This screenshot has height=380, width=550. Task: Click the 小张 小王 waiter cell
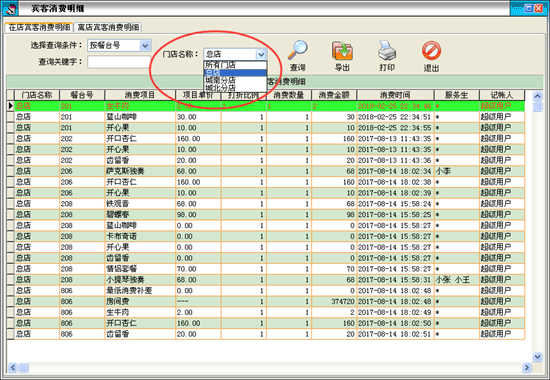[456, 280]
